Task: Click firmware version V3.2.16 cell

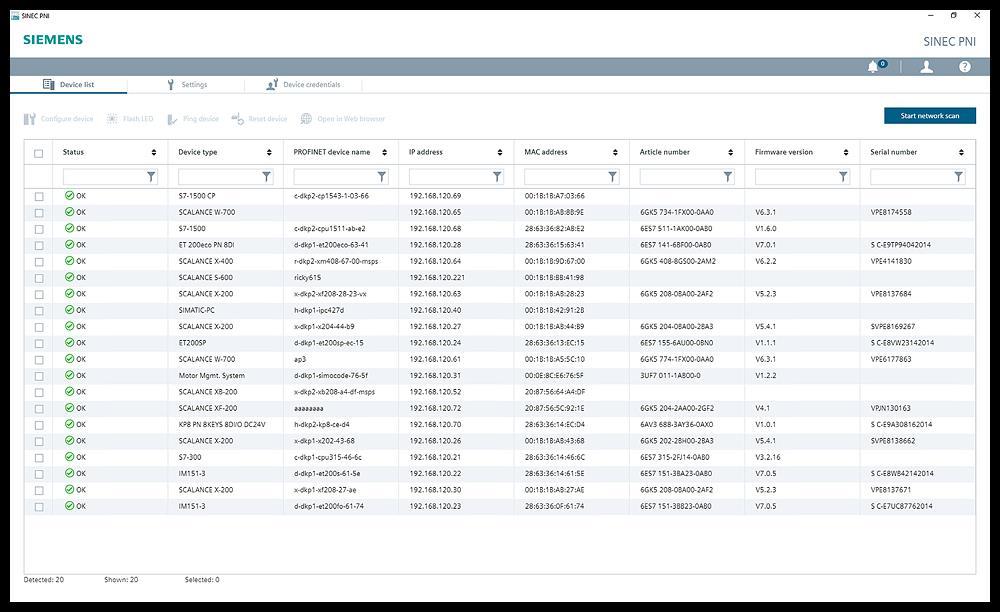Action: pyautogui.click(x=768, y=457)
